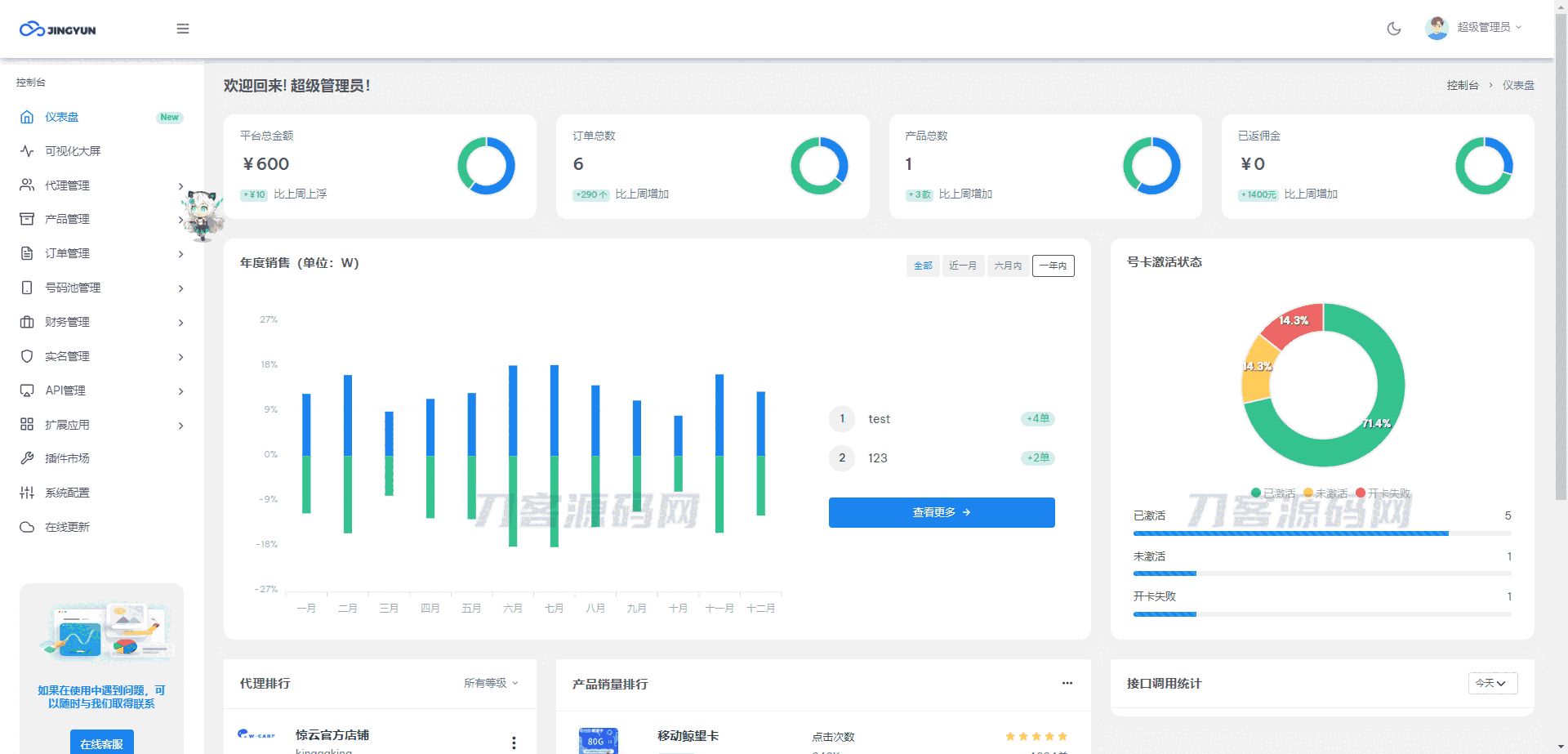This screenshot has height=754, width=1568.
Task: Open 系统配置 settings sliders icon
Action: click(x=27, y=493)
